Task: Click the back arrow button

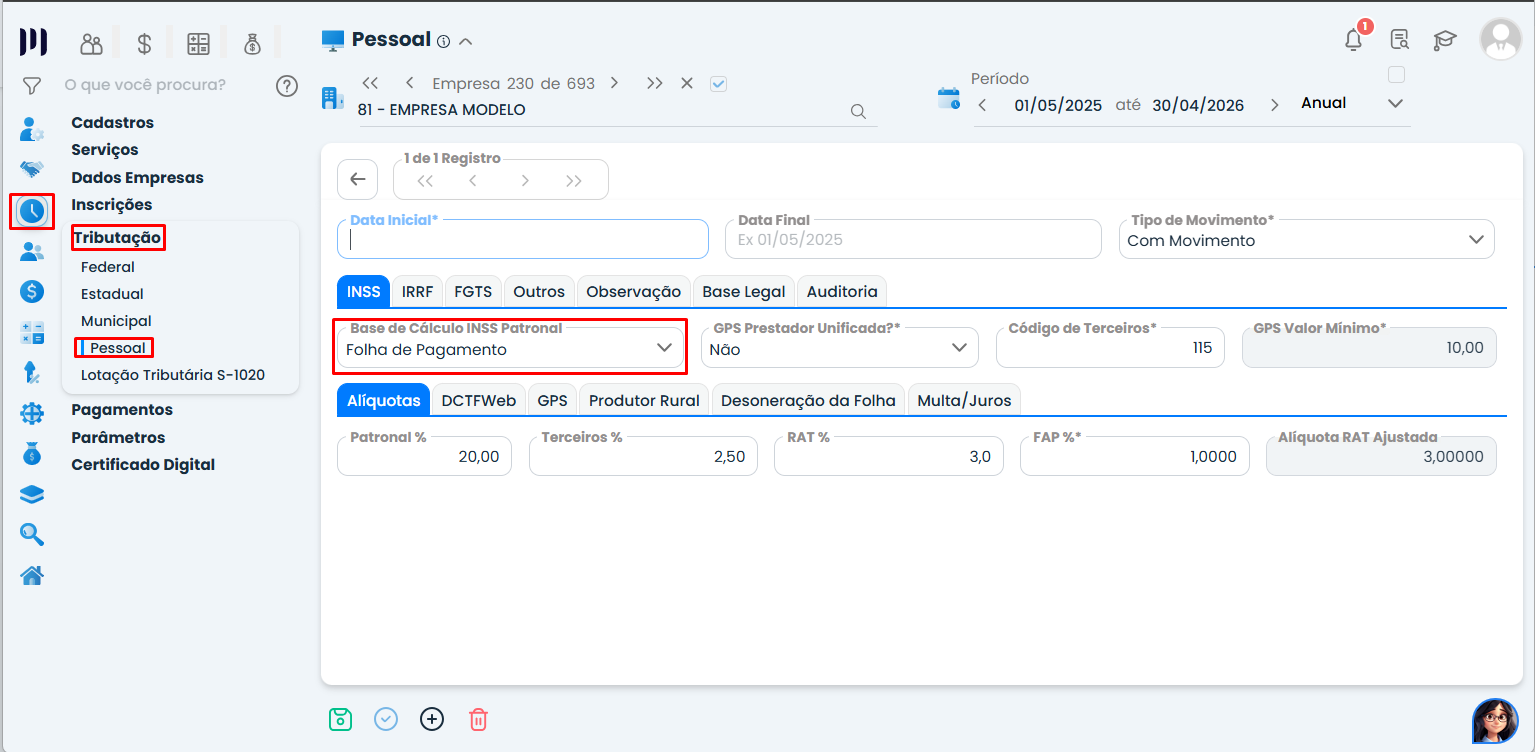Action: (x=358, y=180)
